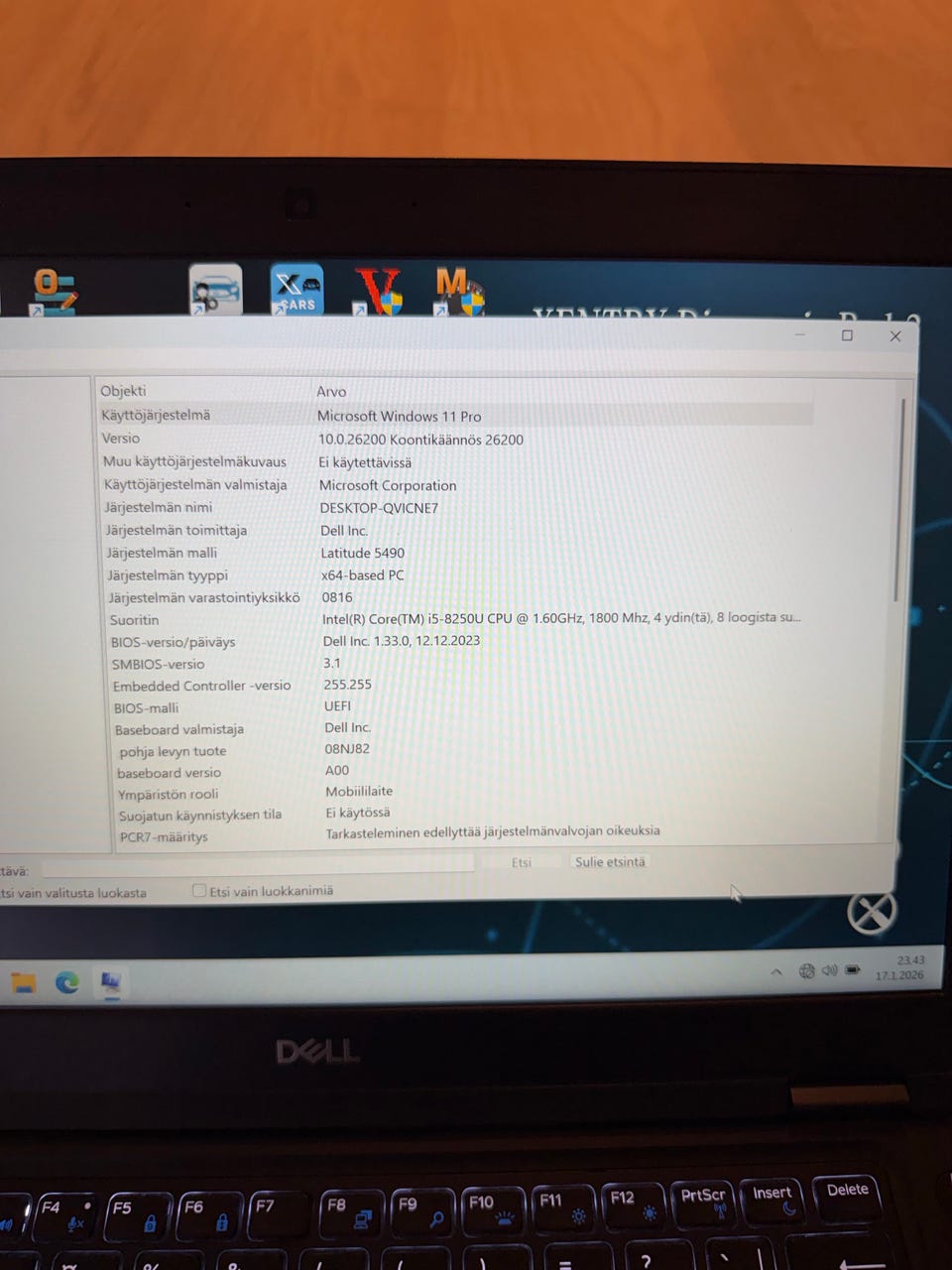Select the 'Järjestelmän toimittaja' row label
The image size is (952, 1270).
point(177,530)
